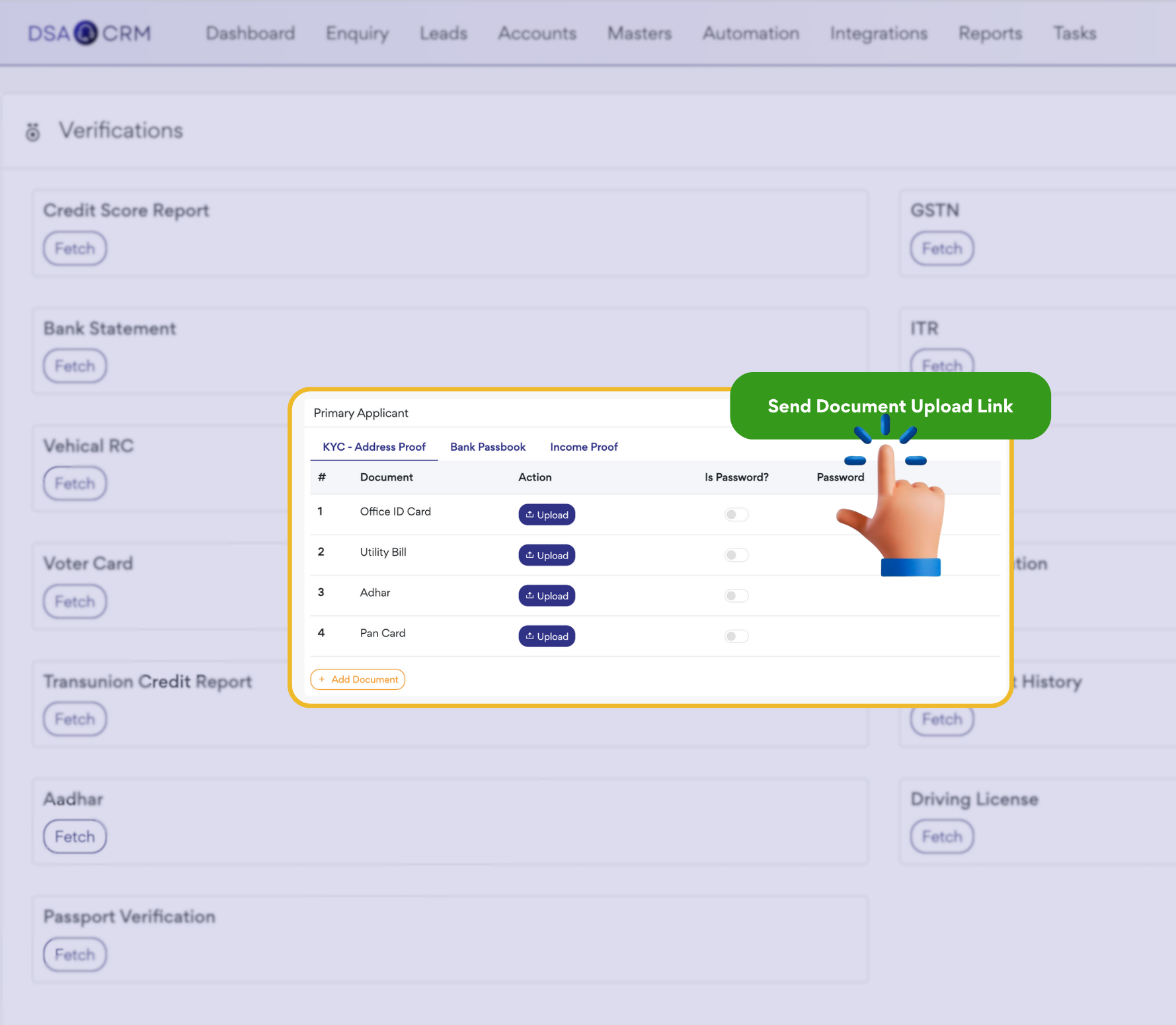
Task: Switch to the Bank Passbook tab
Action: pyautogui.click(x=487, y=447)
